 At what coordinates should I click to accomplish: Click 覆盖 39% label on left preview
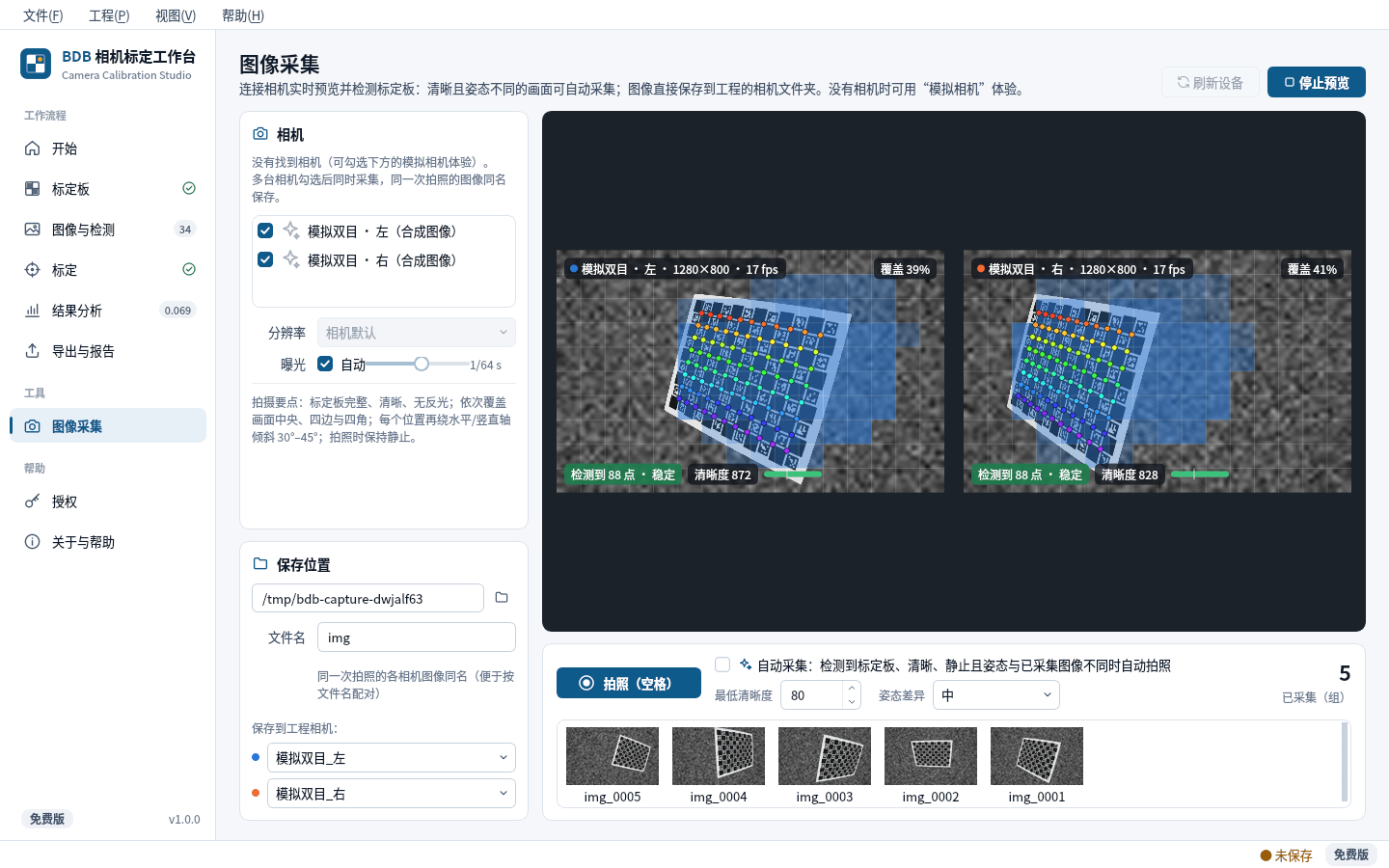click(905, 269)
